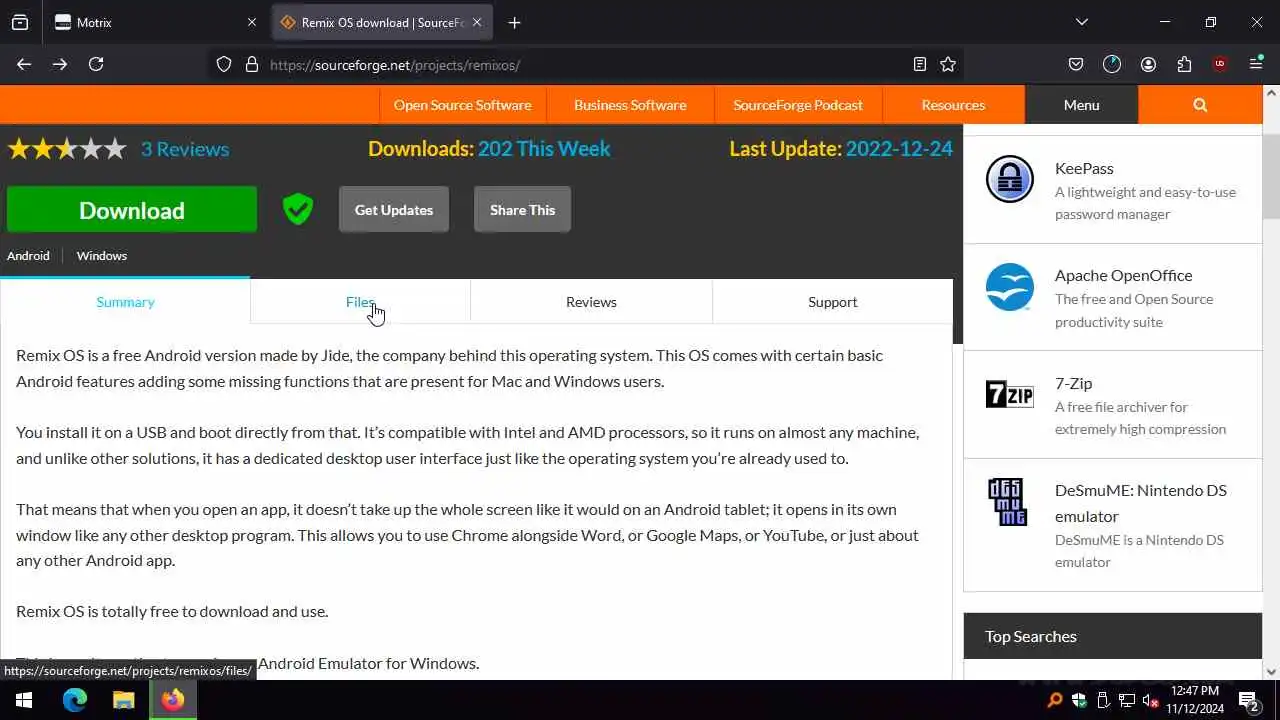Go back with the browser back arrow

tap(24, 64)
